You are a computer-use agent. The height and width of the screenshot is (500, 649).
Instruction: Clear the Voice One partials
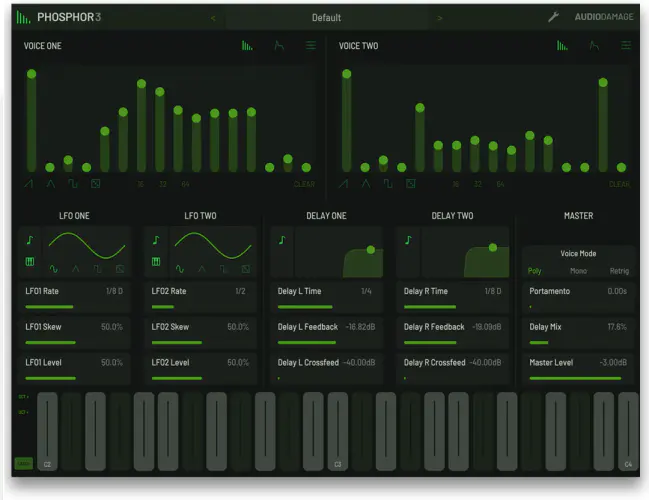click(304, 184)
